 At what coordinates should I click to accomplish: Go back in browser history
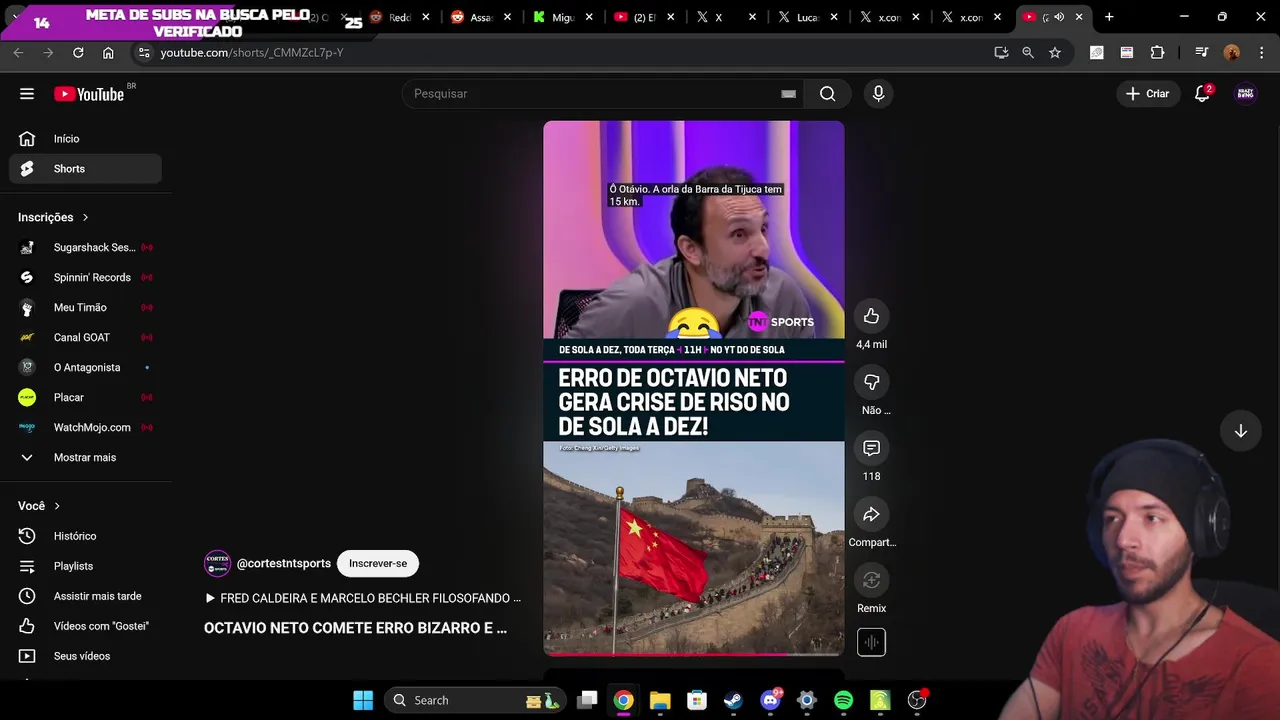[18, 52]
